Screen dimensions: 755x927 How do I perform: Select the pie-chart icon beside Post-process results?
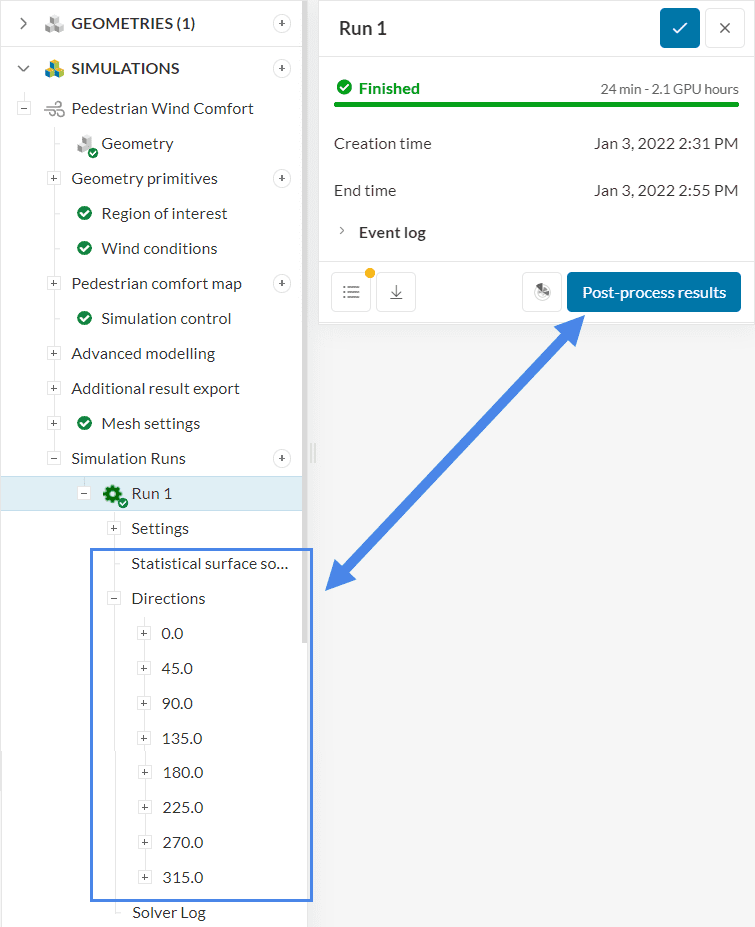(x=542, y=291)
